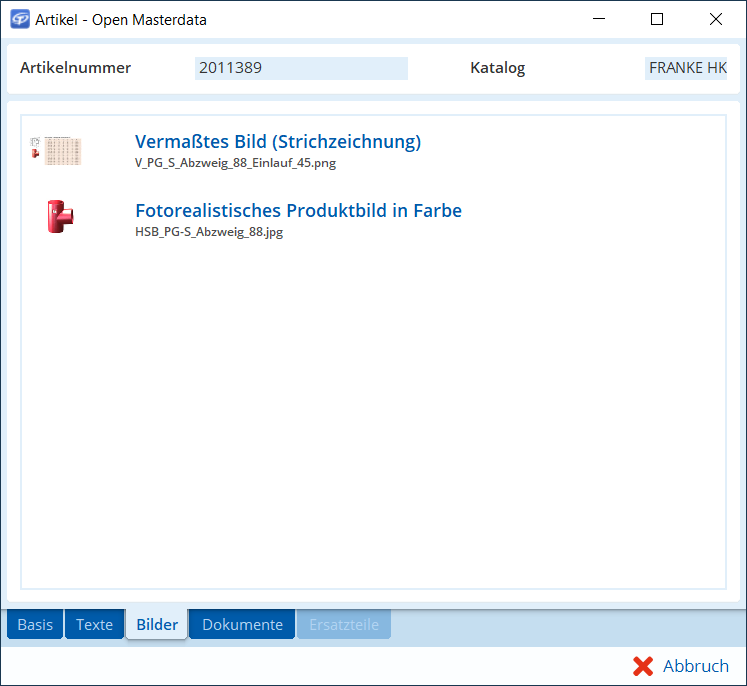Close the Artikel window with the title bar X

pos(715,19)
